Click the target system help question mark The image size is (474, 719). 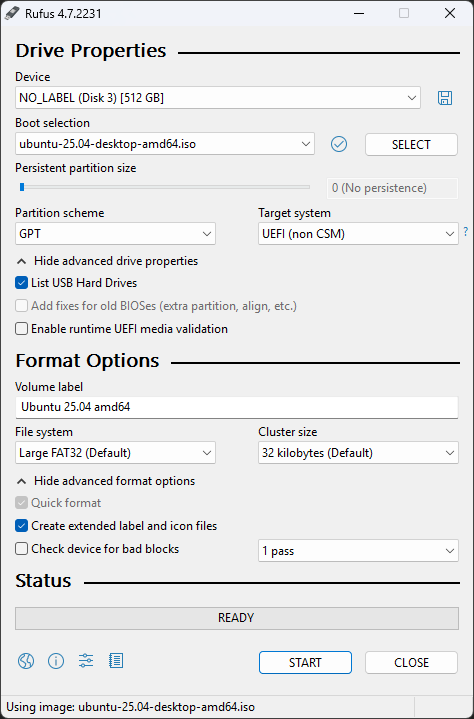tap(466, 232)
